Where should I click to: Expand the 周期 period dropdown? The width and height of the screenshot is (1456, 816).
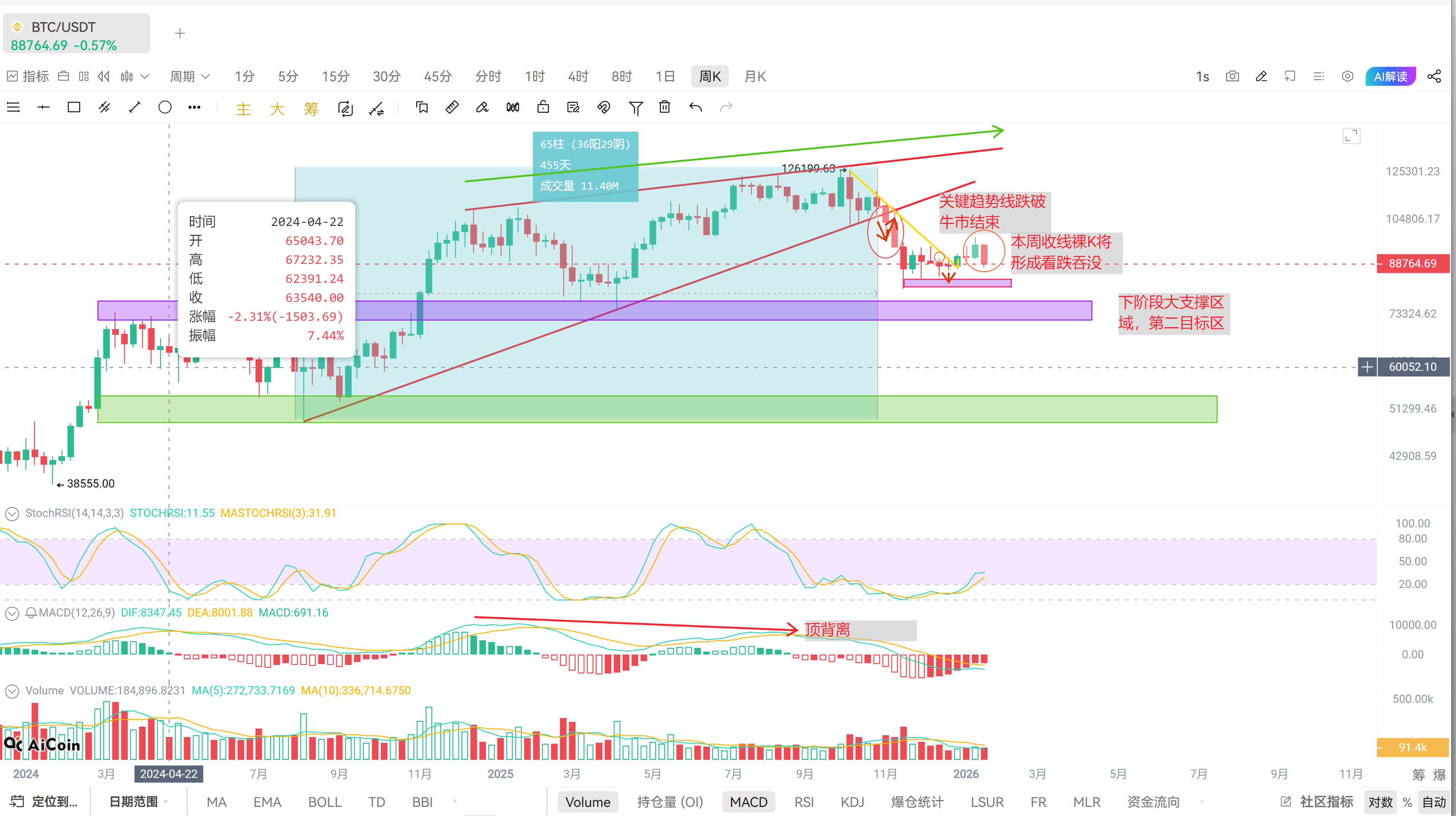pyautogui.click(x=189, y=76)
